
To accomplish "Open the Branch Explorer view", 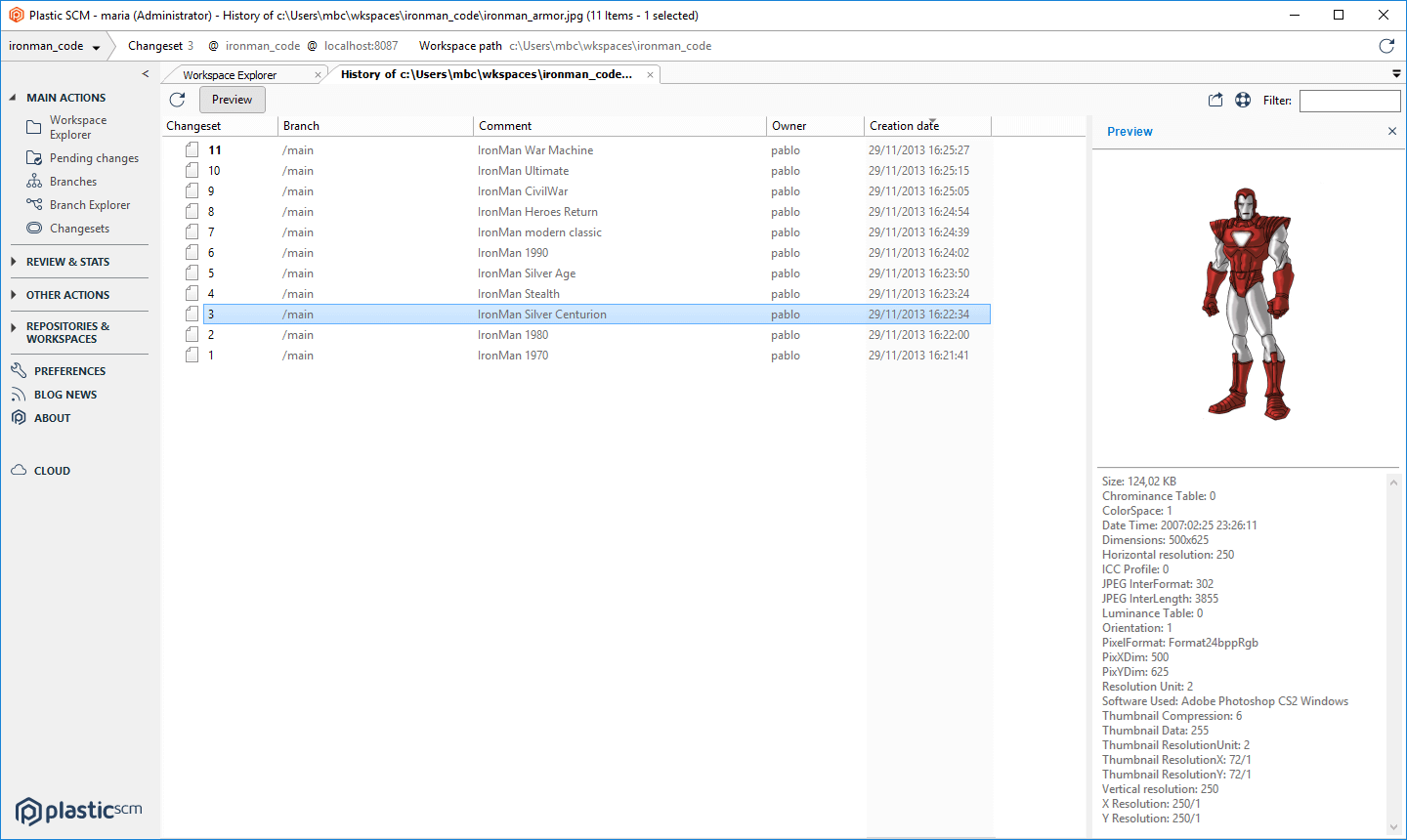I will [90, 205].
